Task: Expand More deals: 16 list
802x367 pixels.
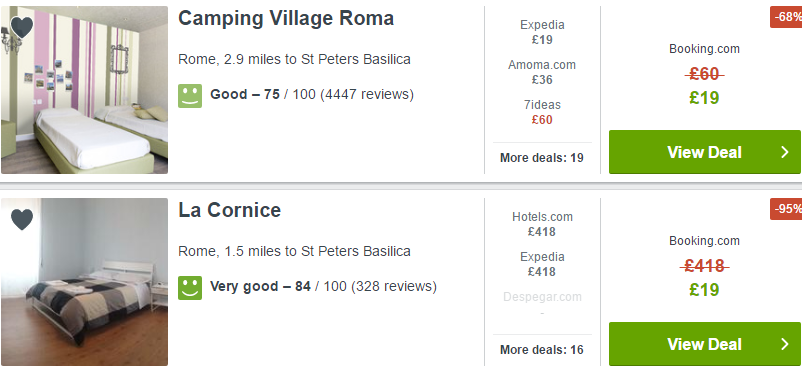Action: pyautogui.click(x=542, y=350)
